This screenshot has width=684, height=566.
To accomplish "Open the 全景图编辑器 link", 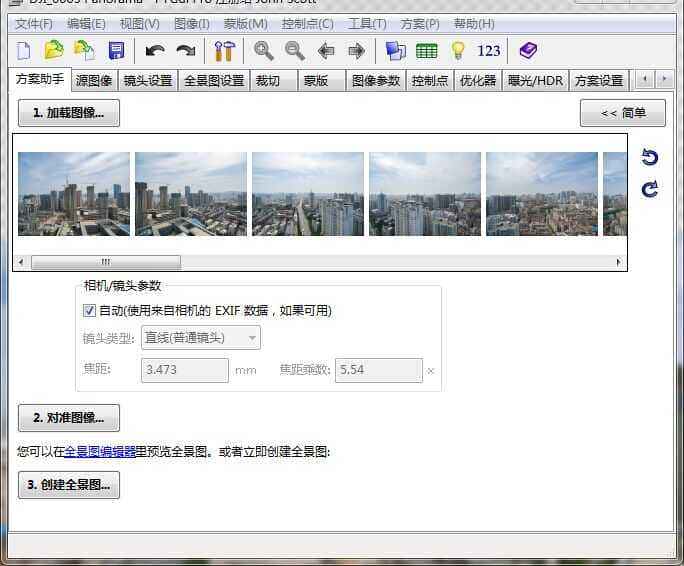I will tap(100, 452).
